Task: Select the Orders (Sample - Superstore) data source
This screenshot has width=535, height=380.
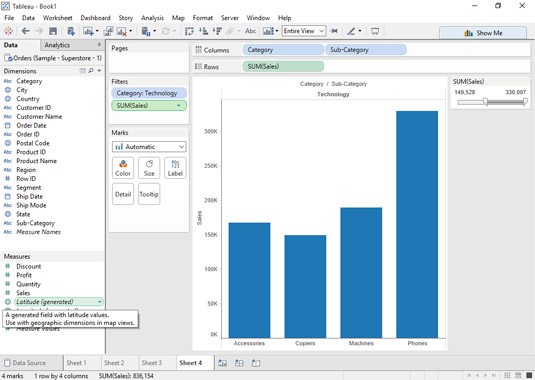Action: 53,58
